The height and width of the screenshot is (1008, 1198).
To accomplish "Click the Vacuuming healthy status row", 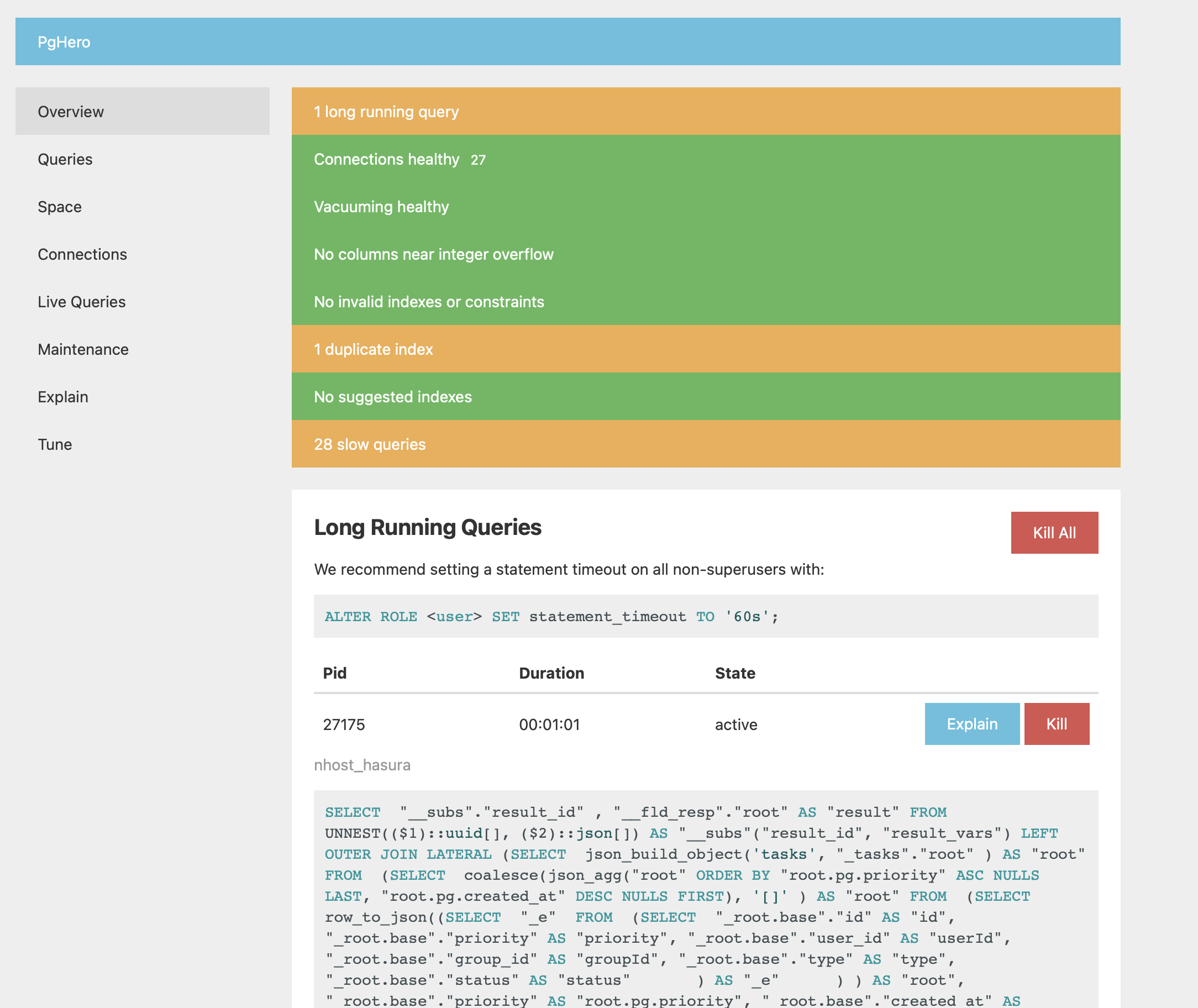I will pyautogui.click(x=381, y=206).
